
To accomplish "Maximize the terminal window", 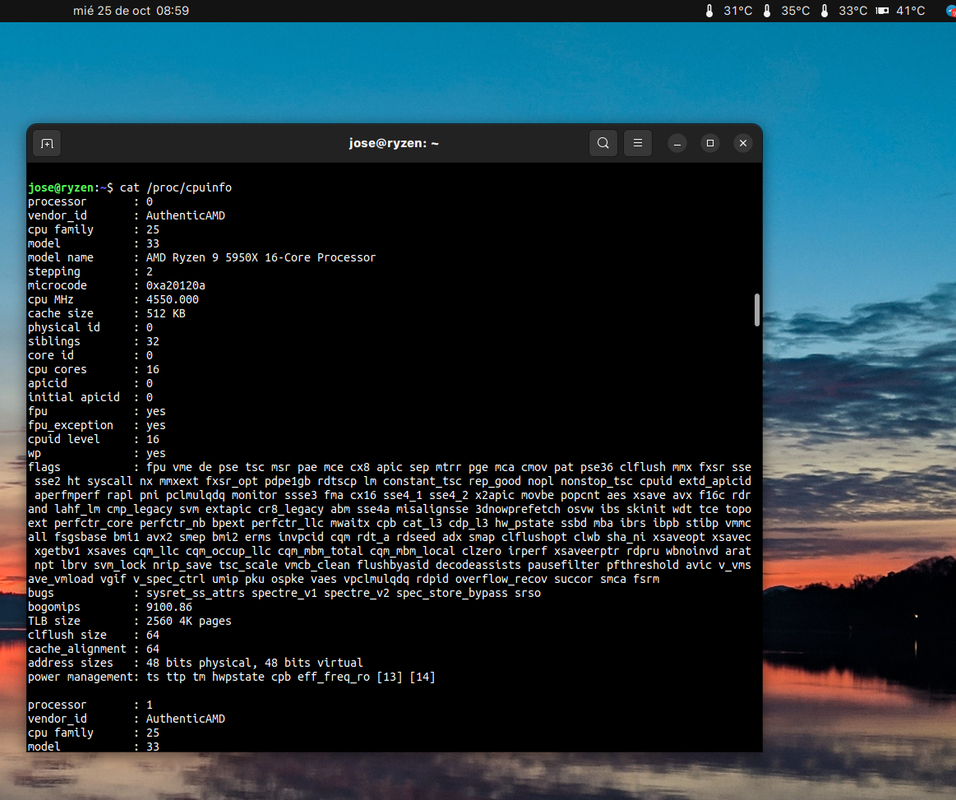I will coord(710,143).
